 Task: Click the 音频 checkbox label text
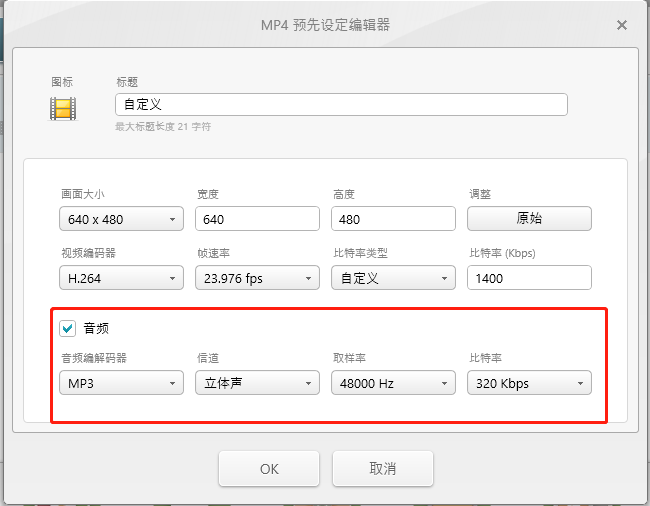(x=96, y=329)
